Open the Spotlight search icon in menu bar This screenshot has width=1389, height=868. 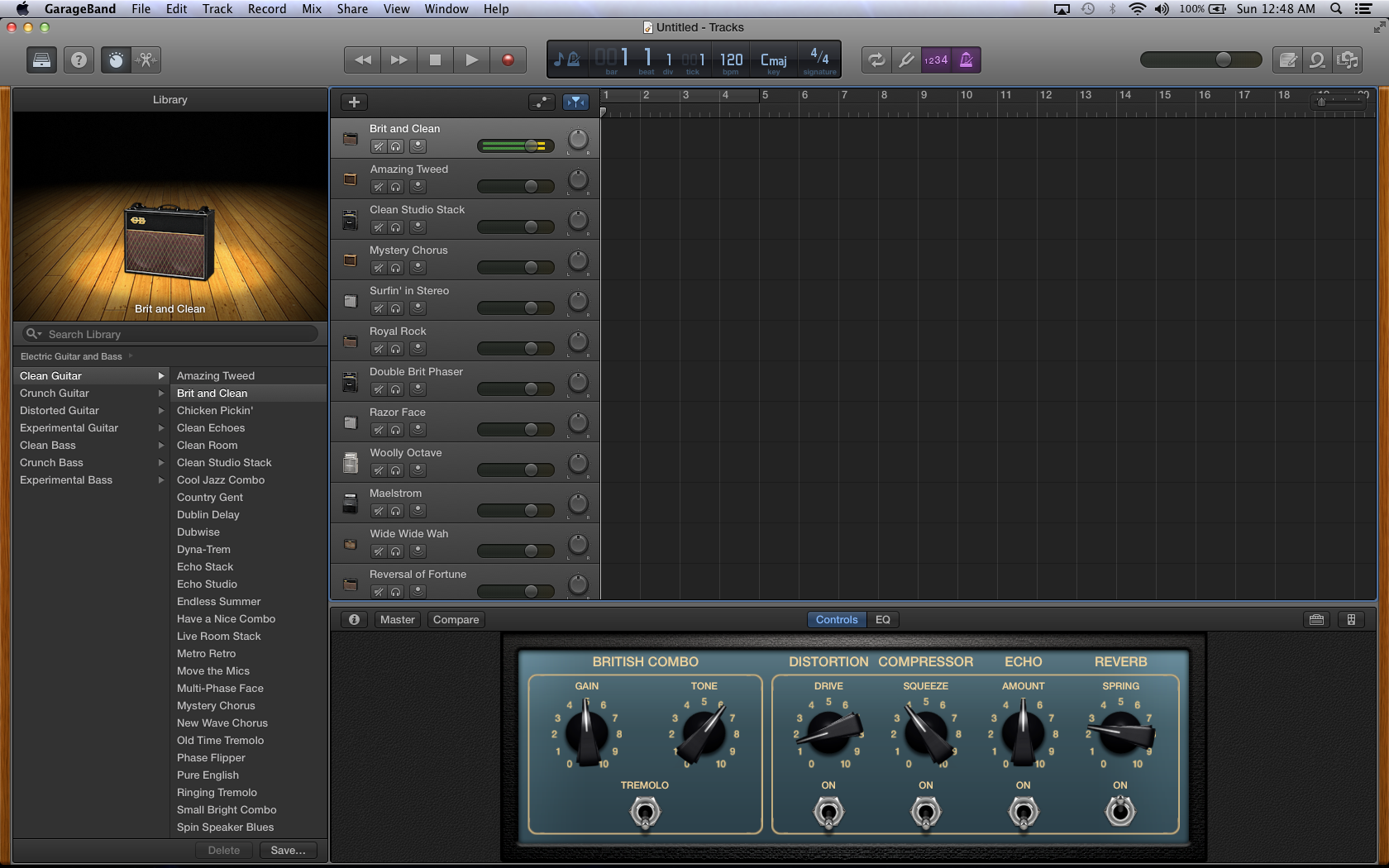1335,8
